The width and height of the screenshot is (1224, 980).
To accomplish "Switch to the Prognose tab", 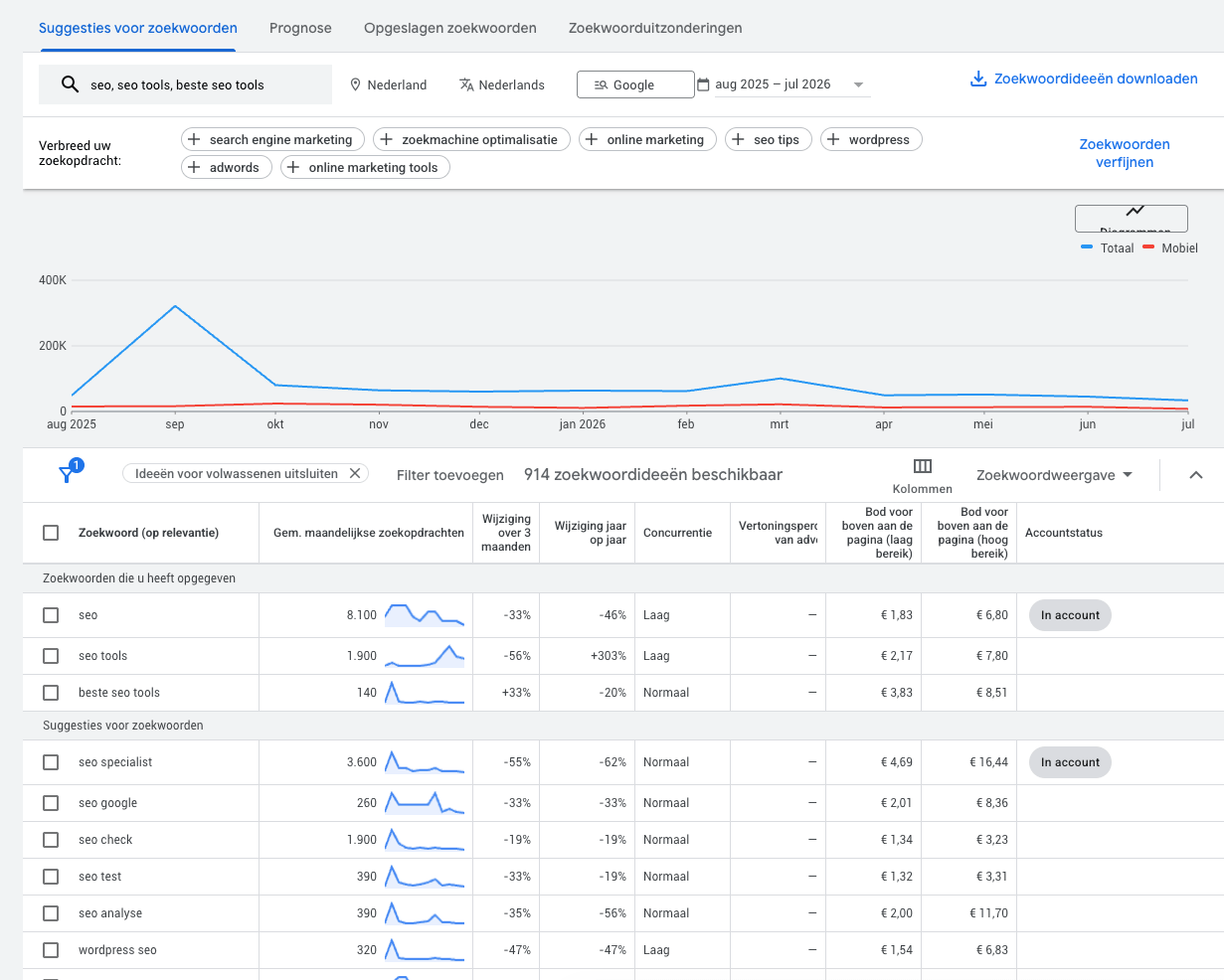I will [300, 28].
